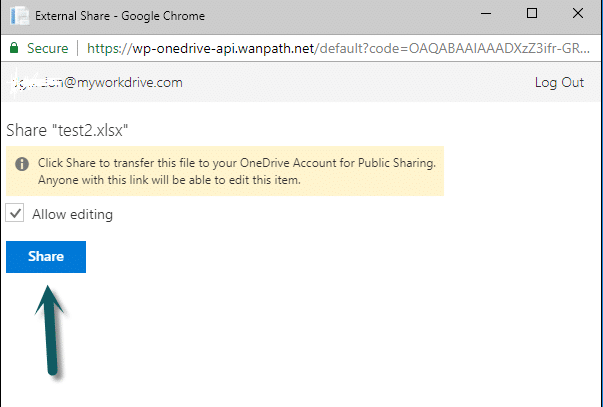Screen dimensions: 603x407
Task: Click the padlock icon in the address bar
Action: 13,47
